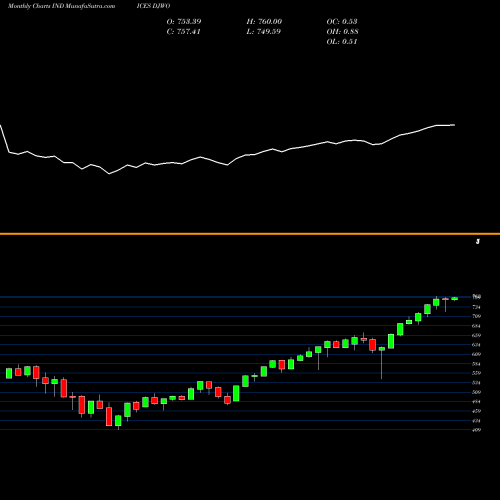This screenshot has height=500, width=500.
Task: Click the lowest green candle touching the 409 gridline
Action: coord(118,422)
